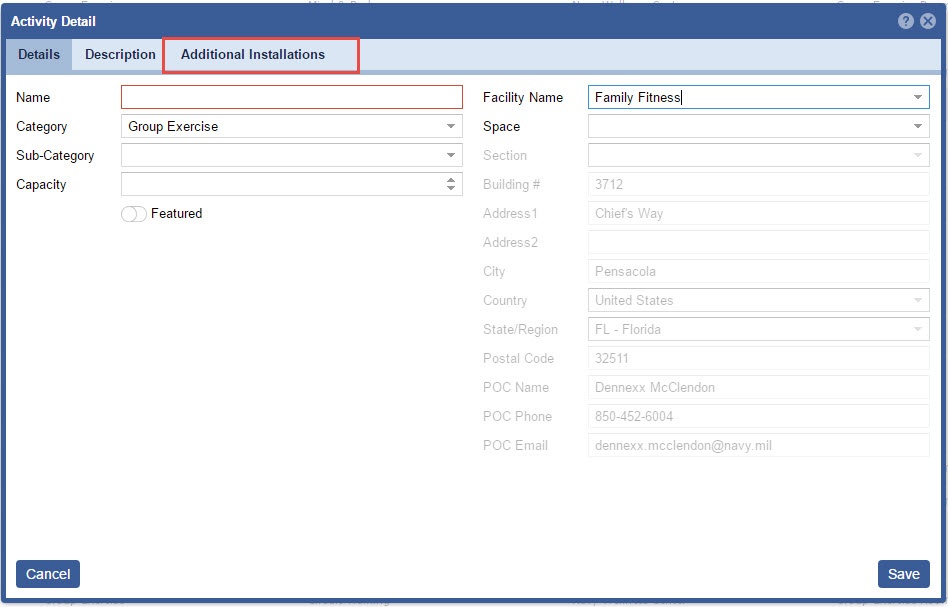Screen dimensions: 948x607
Task: Decrease the Capacity value with down arrow
Action: click(451, 189)
